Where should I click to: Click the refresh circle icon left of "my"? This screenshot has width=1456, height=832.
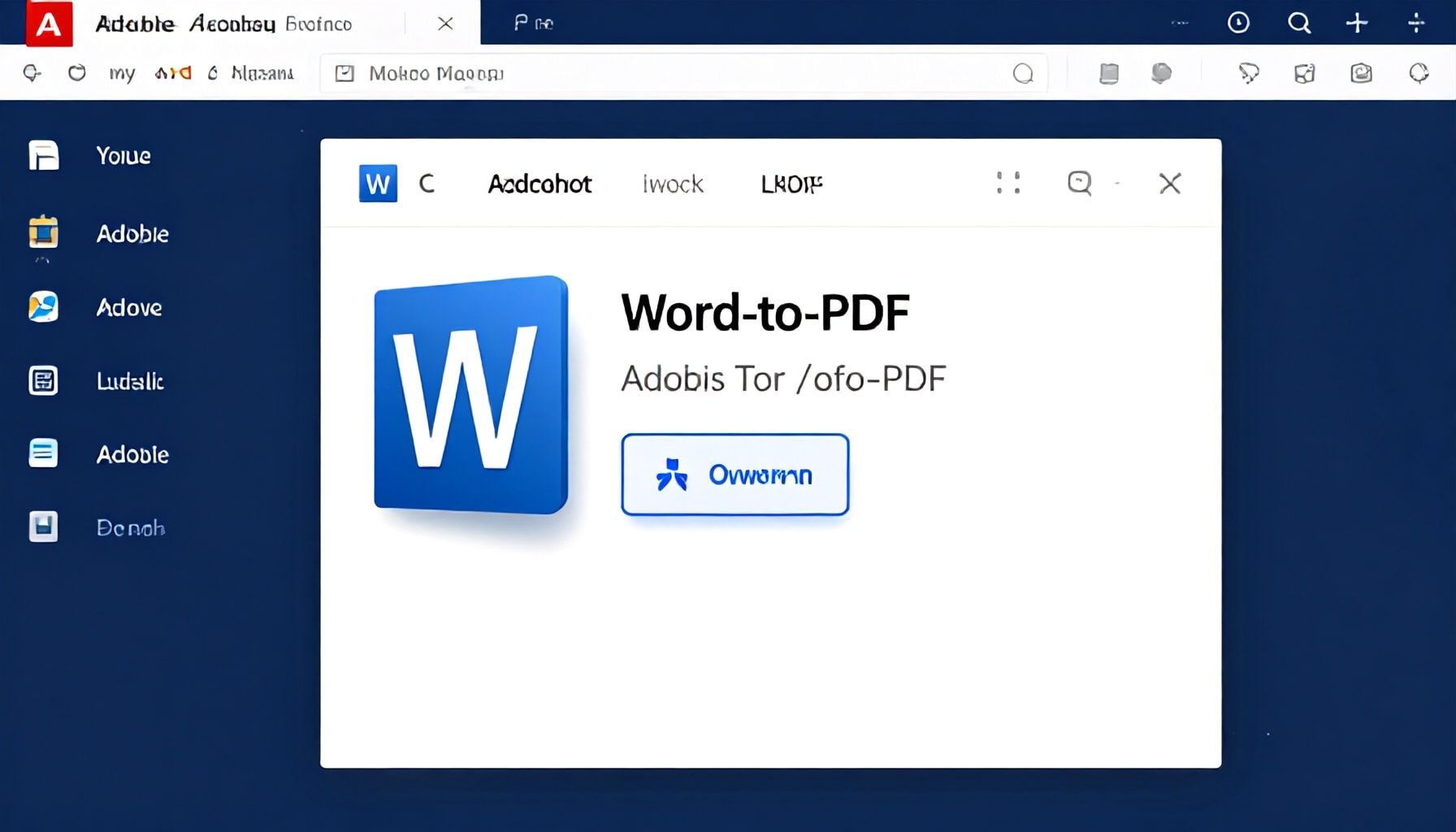(x=76, y=73)
